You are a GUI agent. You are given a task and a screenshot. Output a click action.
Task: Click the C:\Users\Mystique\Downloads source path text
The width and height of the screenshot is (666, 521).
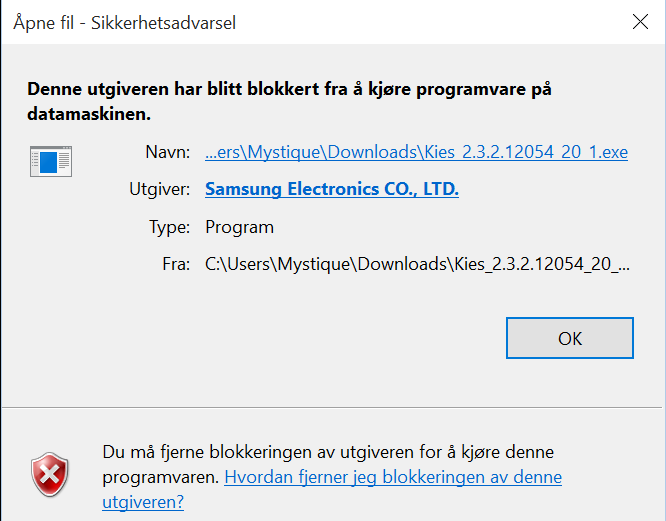pyautogui.click(x=417, y=264)
